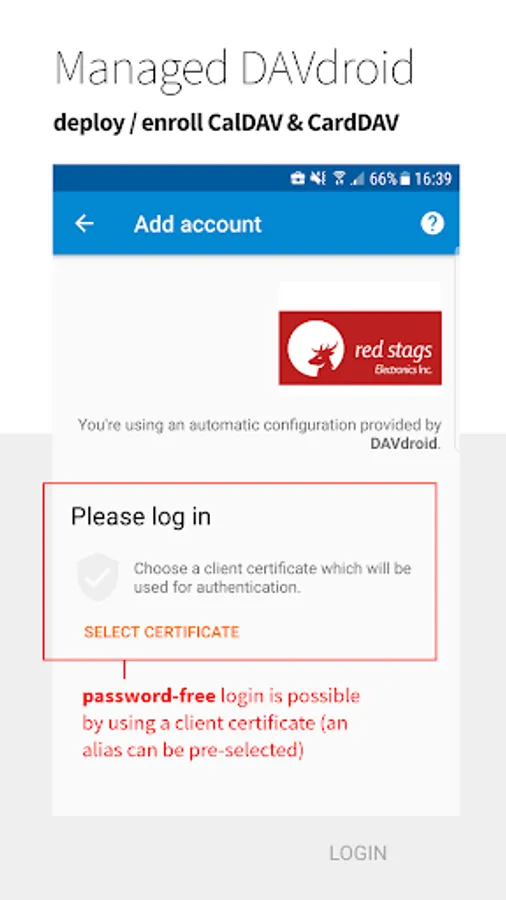The width and height of the screenshot is (506, 900).
Task: Tap the white stag emblem in the logo
Action: click(316, 348)
